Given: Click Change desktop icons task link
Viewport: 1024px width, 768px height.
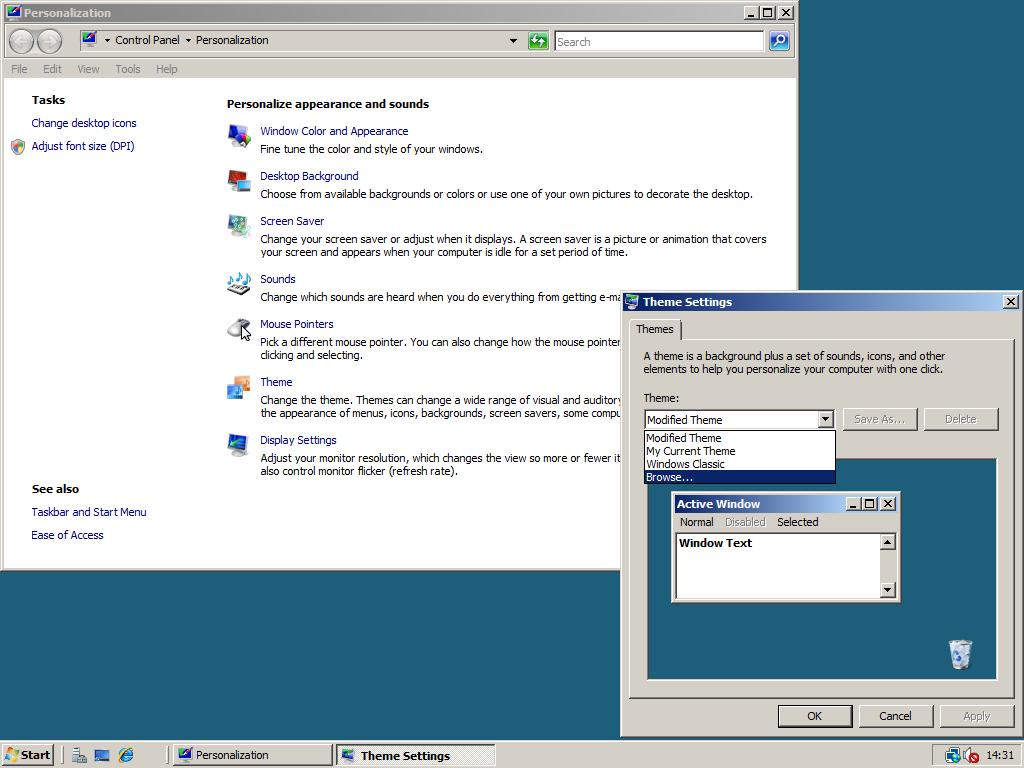Looking at the screenshot, I should [84, 123].
